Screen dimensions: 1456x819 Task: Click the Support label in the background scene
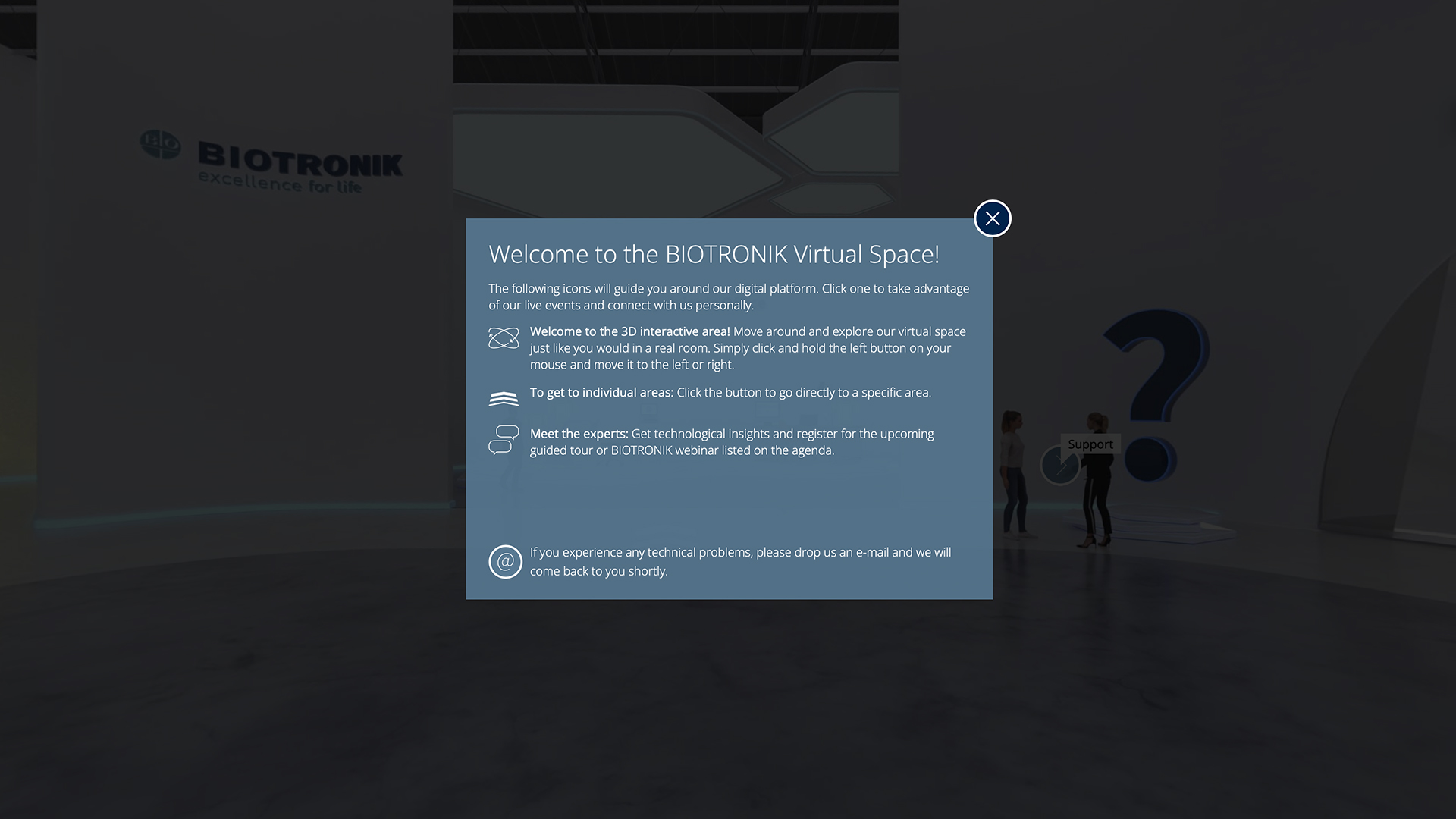[x=1090, y=444]
